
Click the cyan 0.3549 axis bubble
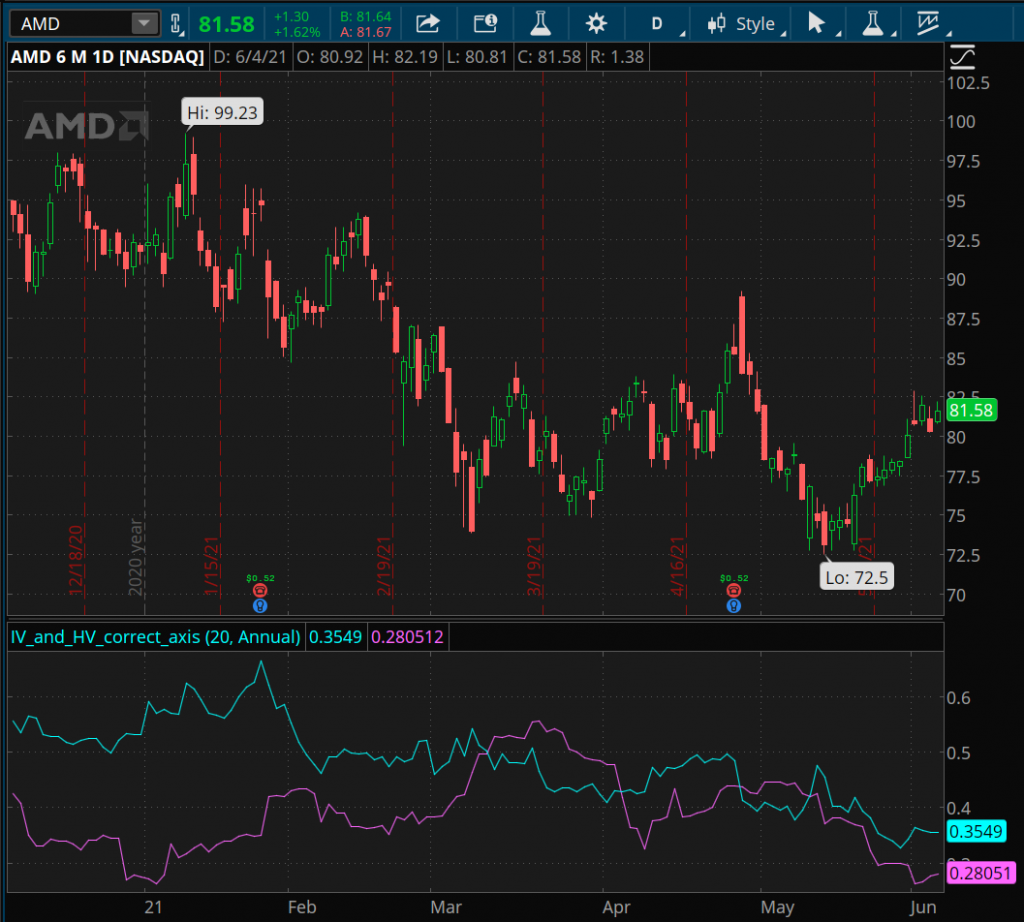pyautogui.click(x=976, y=831)
